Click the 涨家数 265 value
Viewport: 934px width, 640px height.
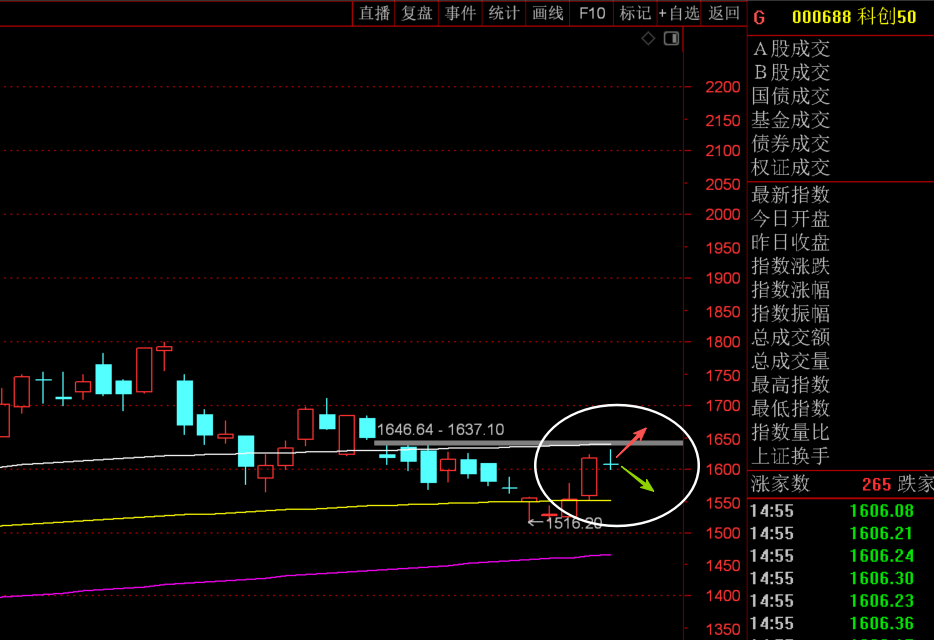point(876,484)
